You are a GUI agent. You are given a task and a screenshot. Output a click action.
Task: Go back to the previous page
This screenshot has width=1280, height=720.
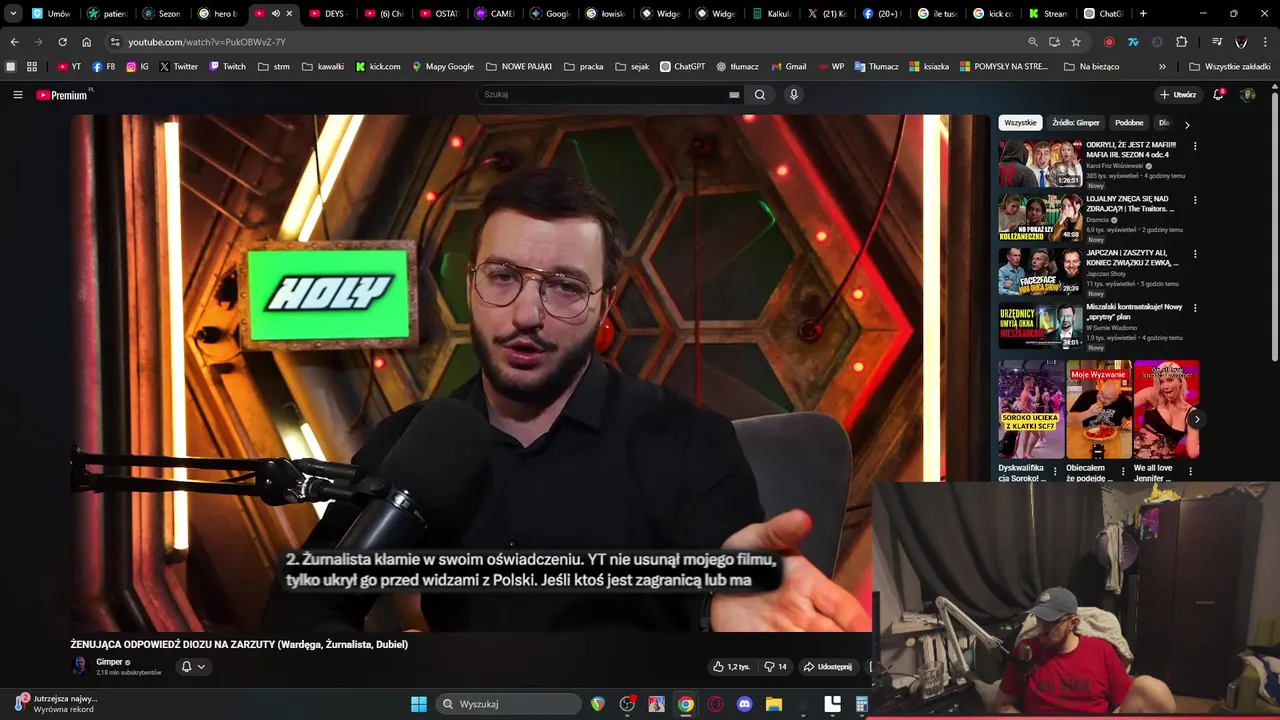click(x=14, y=42)
